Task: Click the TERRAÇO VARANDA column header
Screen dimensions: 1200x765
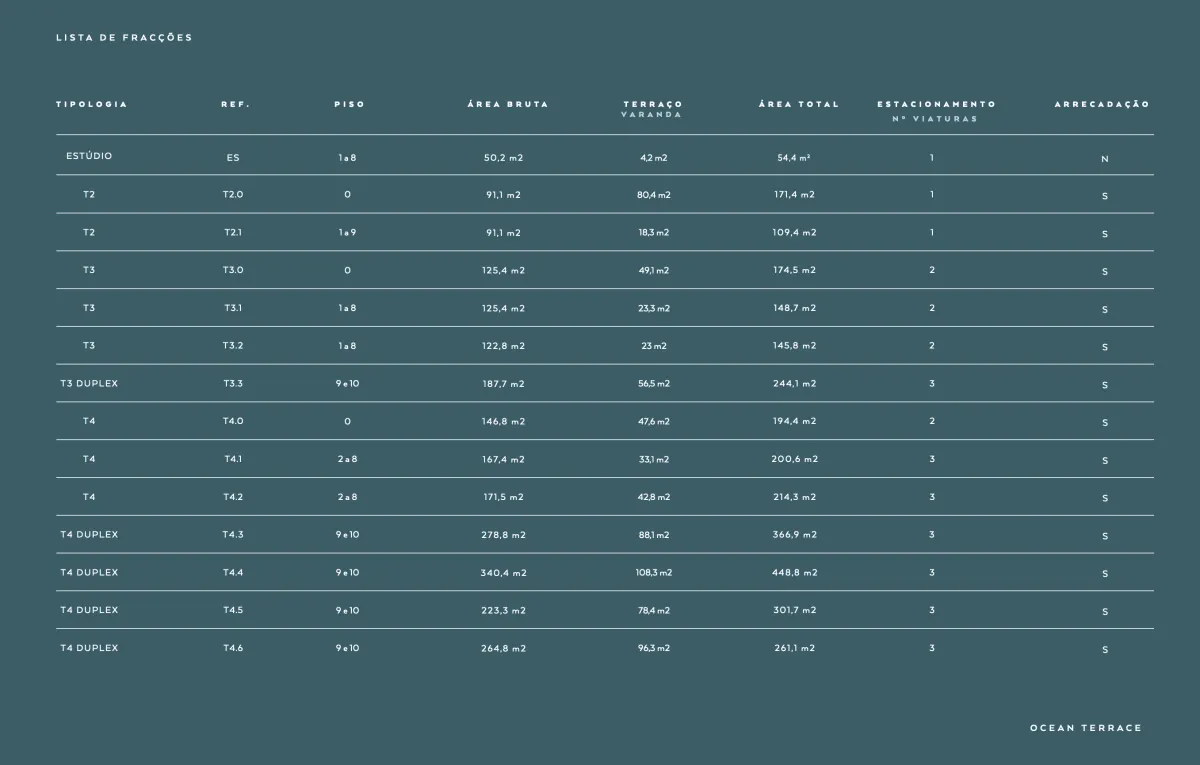Action: [x=653, y=108]
